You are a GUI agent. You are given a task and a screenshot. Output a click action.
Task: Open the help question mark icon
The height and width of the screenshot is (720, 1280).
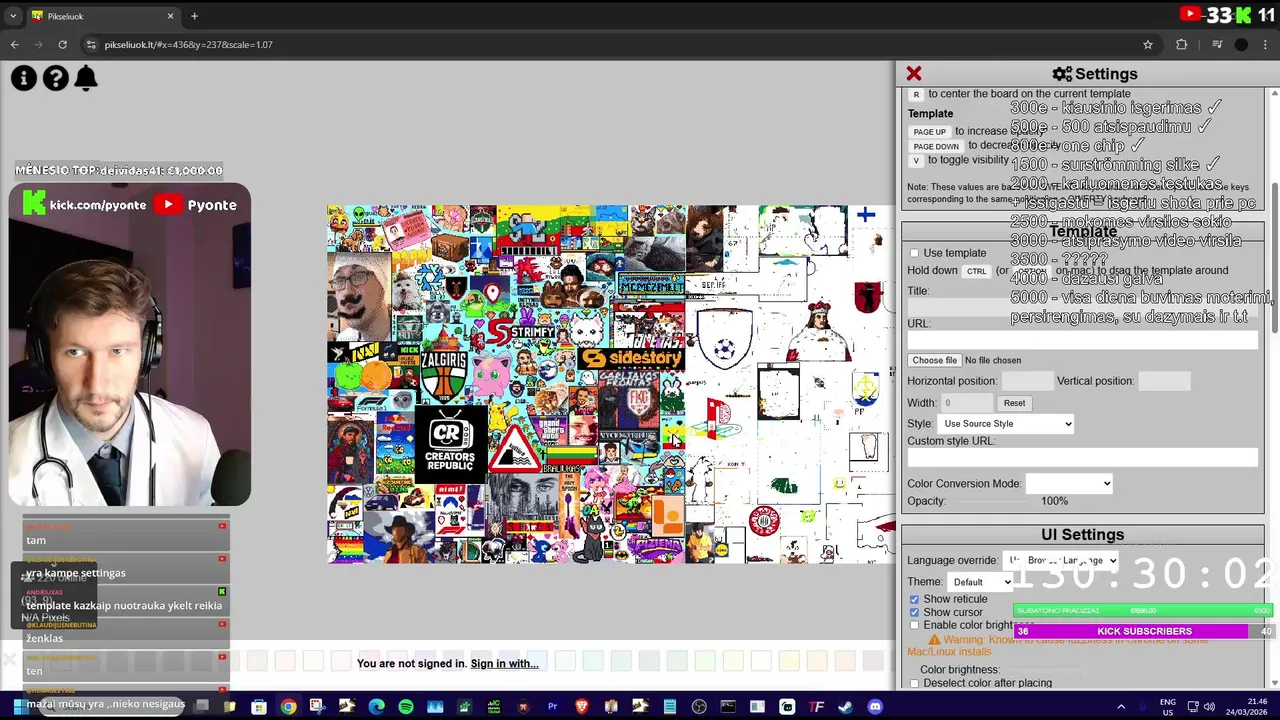coord(56,78)
